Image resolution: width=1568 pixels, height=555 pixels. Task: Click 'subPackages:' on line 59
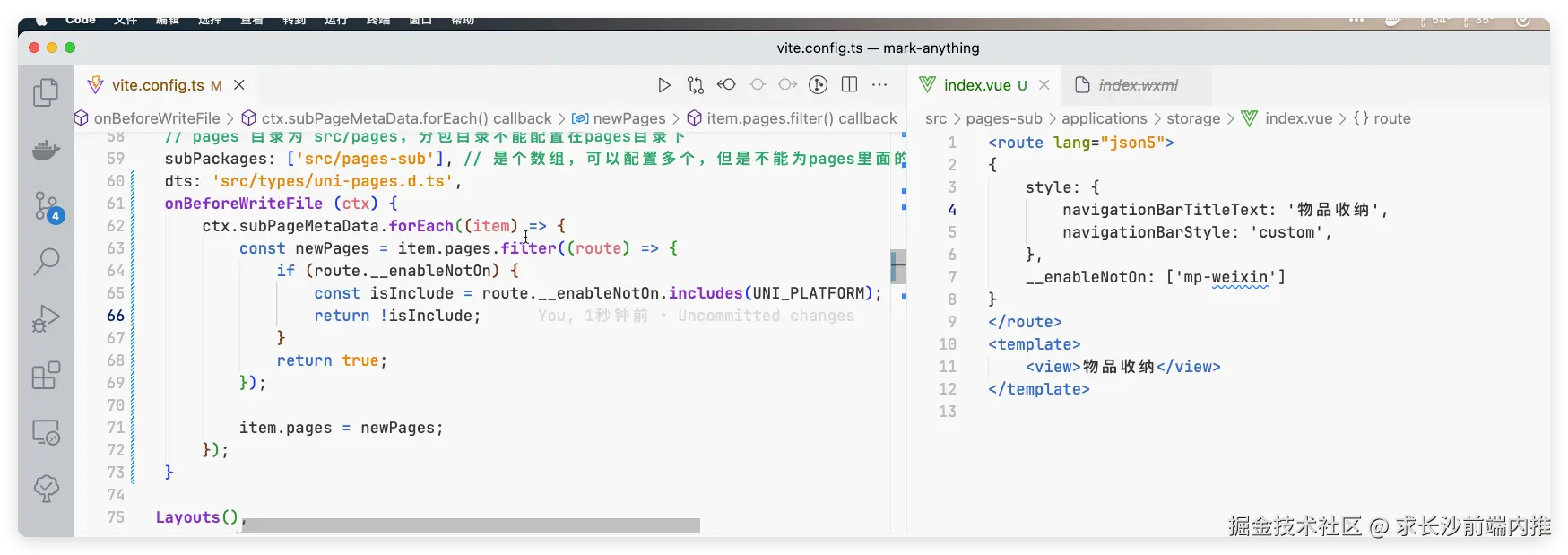[220, 159]
